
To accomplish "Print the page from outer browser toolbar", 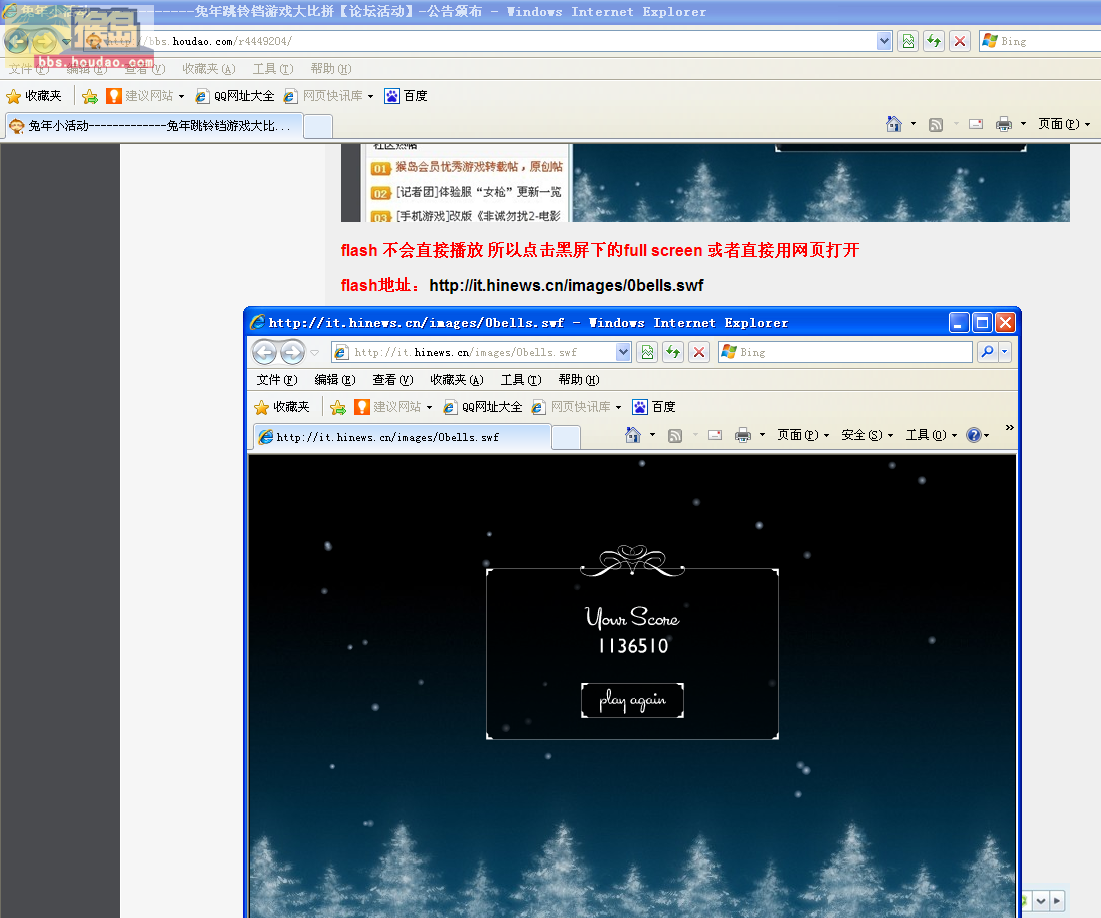I will [1004, 124].
